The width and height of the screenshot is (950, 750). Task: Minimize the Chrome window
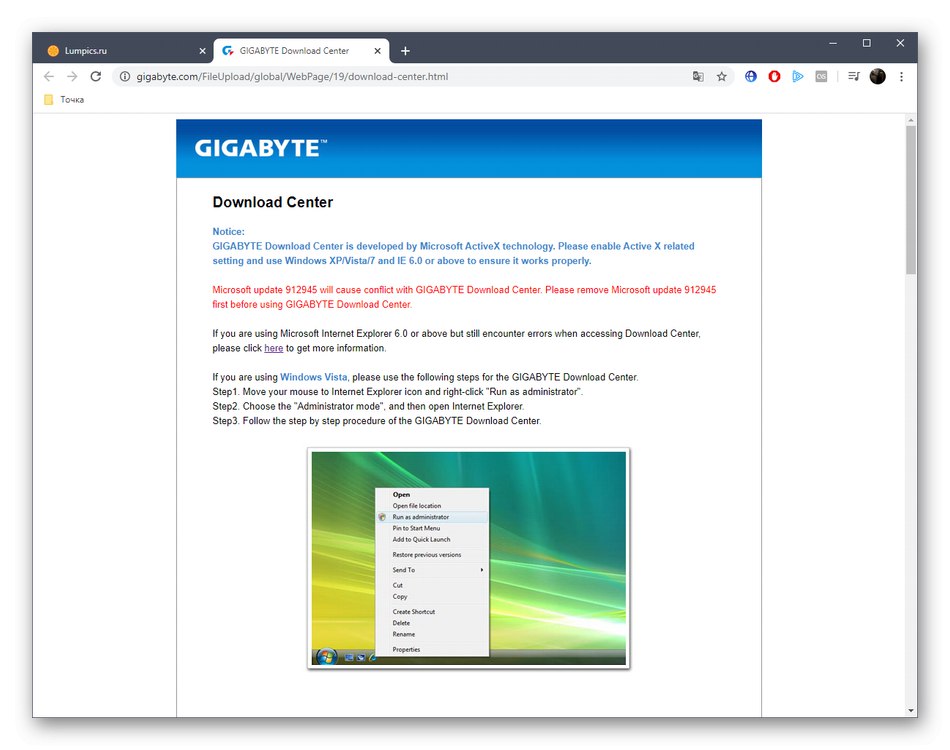point(833,43)
